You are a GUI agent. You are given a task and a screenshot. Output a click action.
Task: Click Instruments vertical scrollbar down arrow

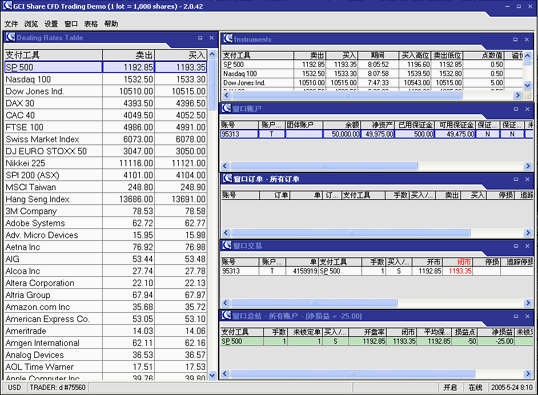528,85
